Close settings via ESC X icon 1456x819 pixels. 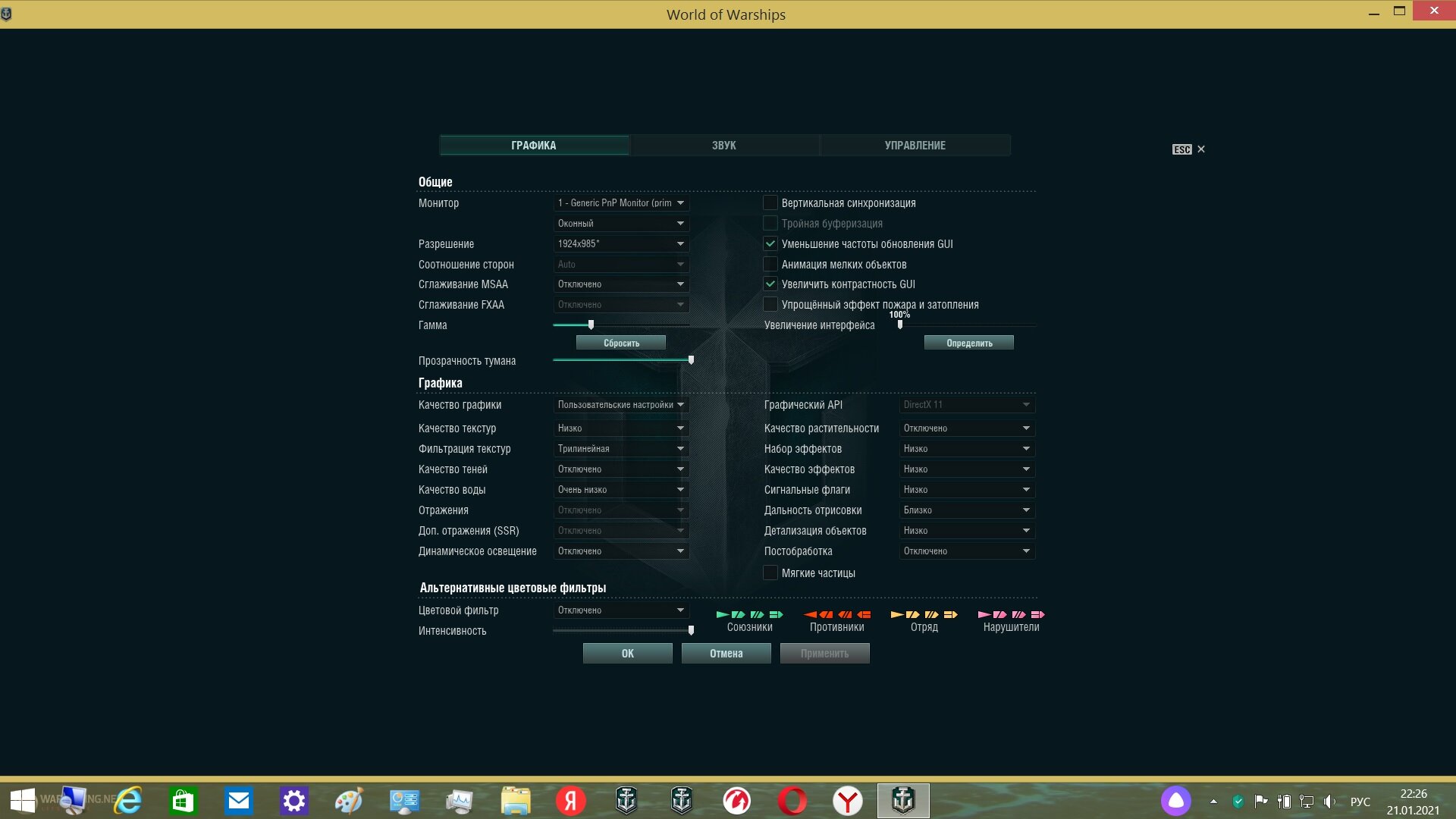[x=1200, y=149]
